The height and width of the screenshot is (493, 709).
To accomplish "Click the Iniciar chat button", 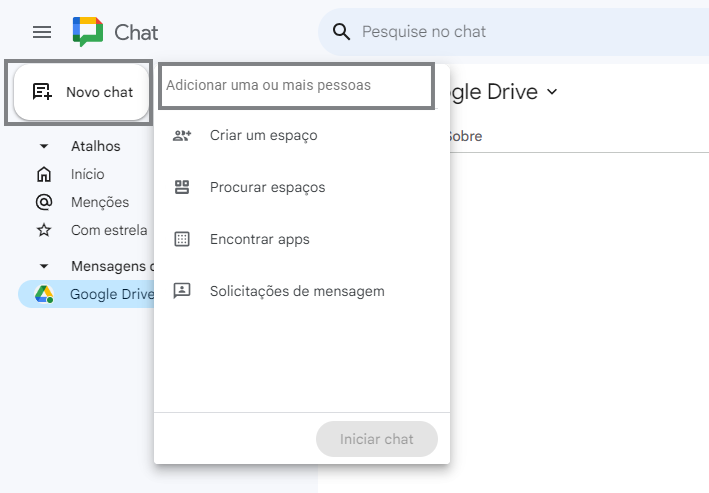I will pos(377,439).
